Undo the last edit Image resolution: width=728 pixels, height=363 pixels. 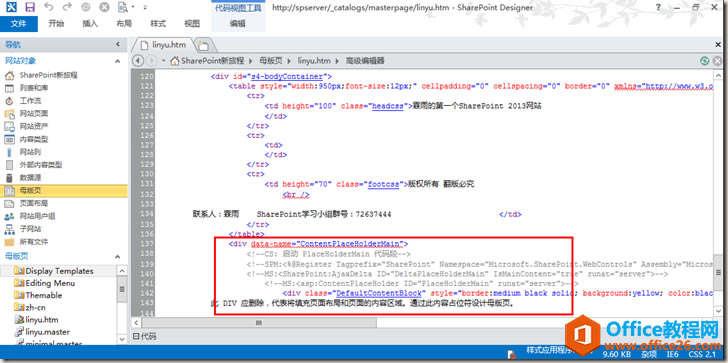[x=49, y=7]
